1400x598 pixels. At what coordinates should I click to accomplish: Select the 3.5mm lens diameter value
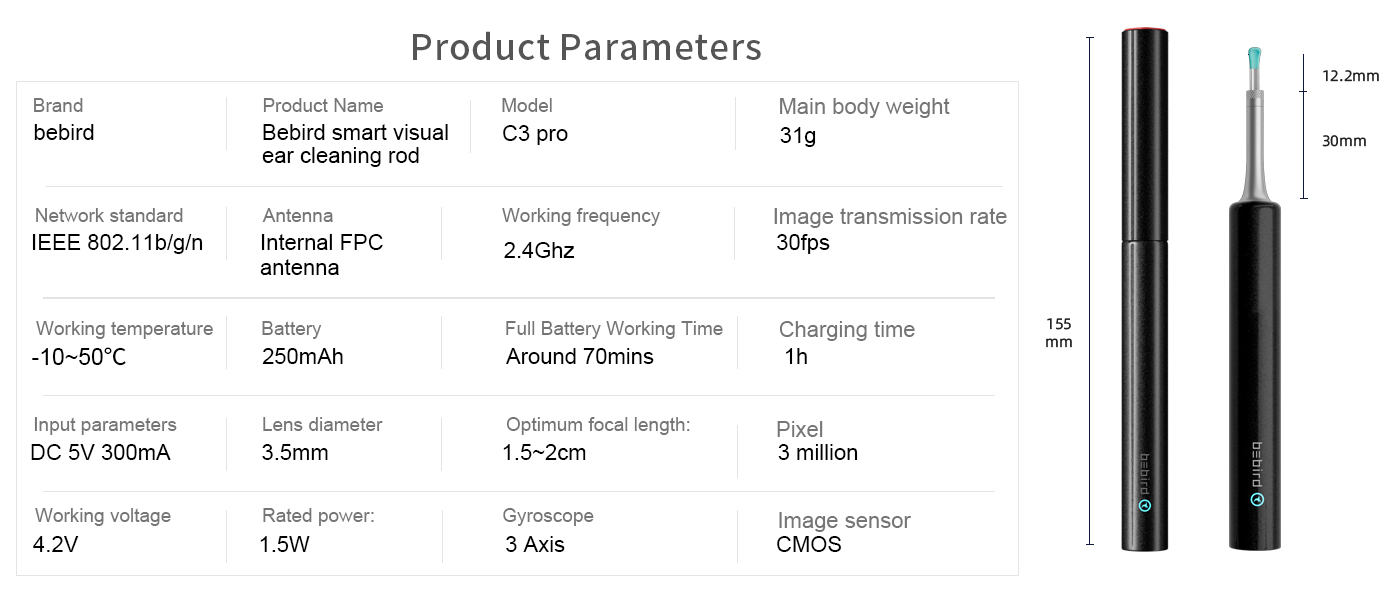[x=294, y=453]
